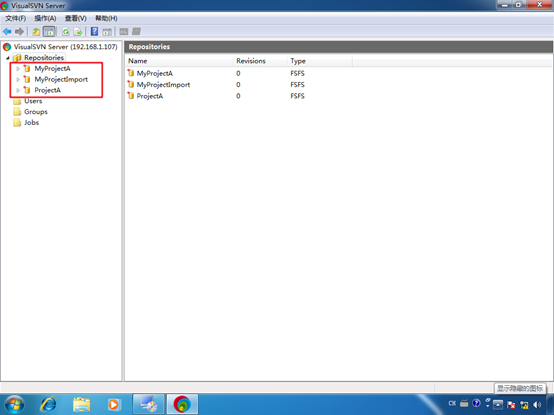Open the Jobs folder in tree

[x=31, y=123]
